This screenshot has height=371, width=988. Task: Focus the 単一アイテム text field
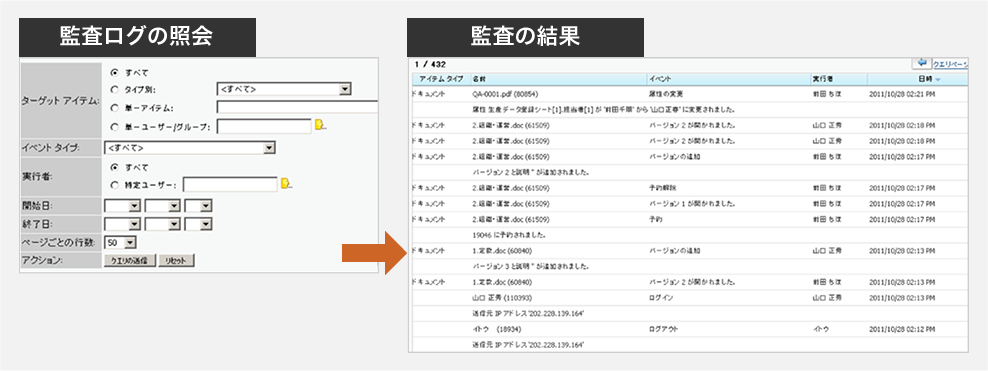tap(297, 107)
